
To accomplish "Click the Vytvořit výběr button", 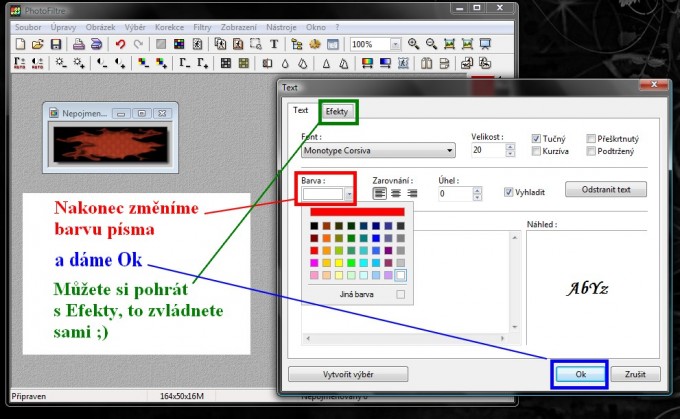I will pyautogui.click(x=348, y=374).
